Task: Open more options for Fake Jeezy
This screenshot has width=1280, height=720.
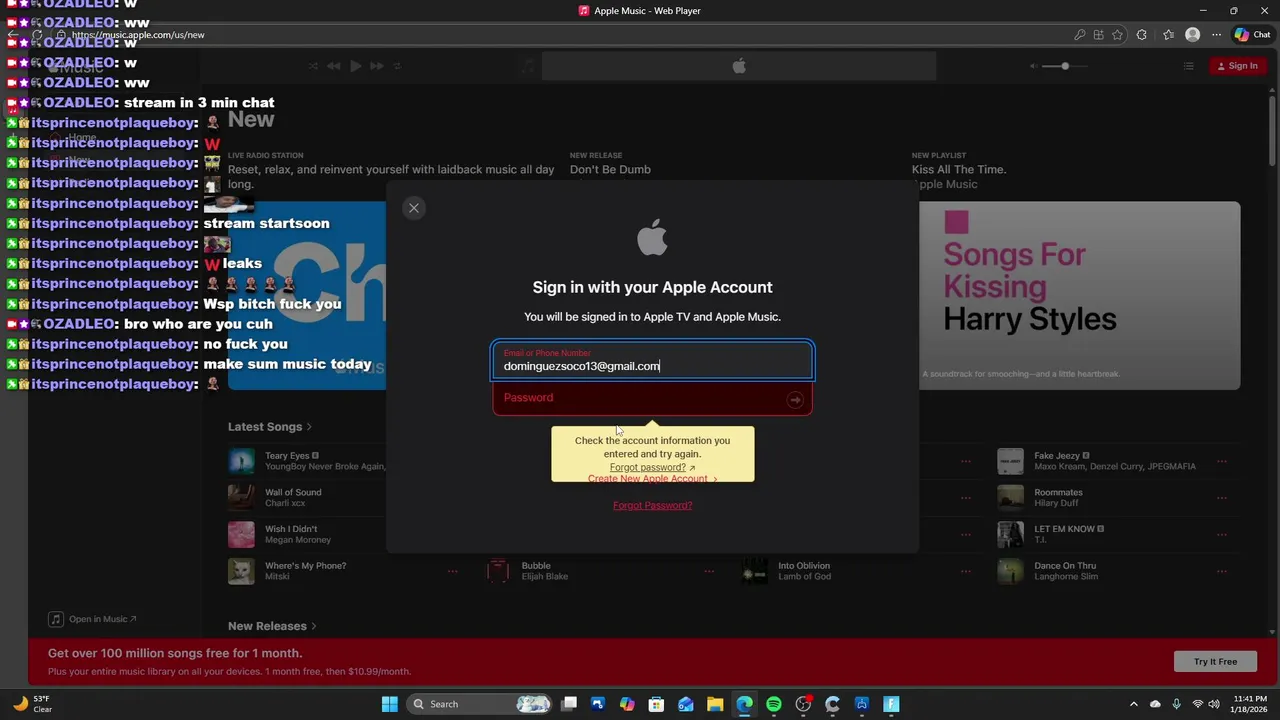Action: click(x=1222, y=462)
